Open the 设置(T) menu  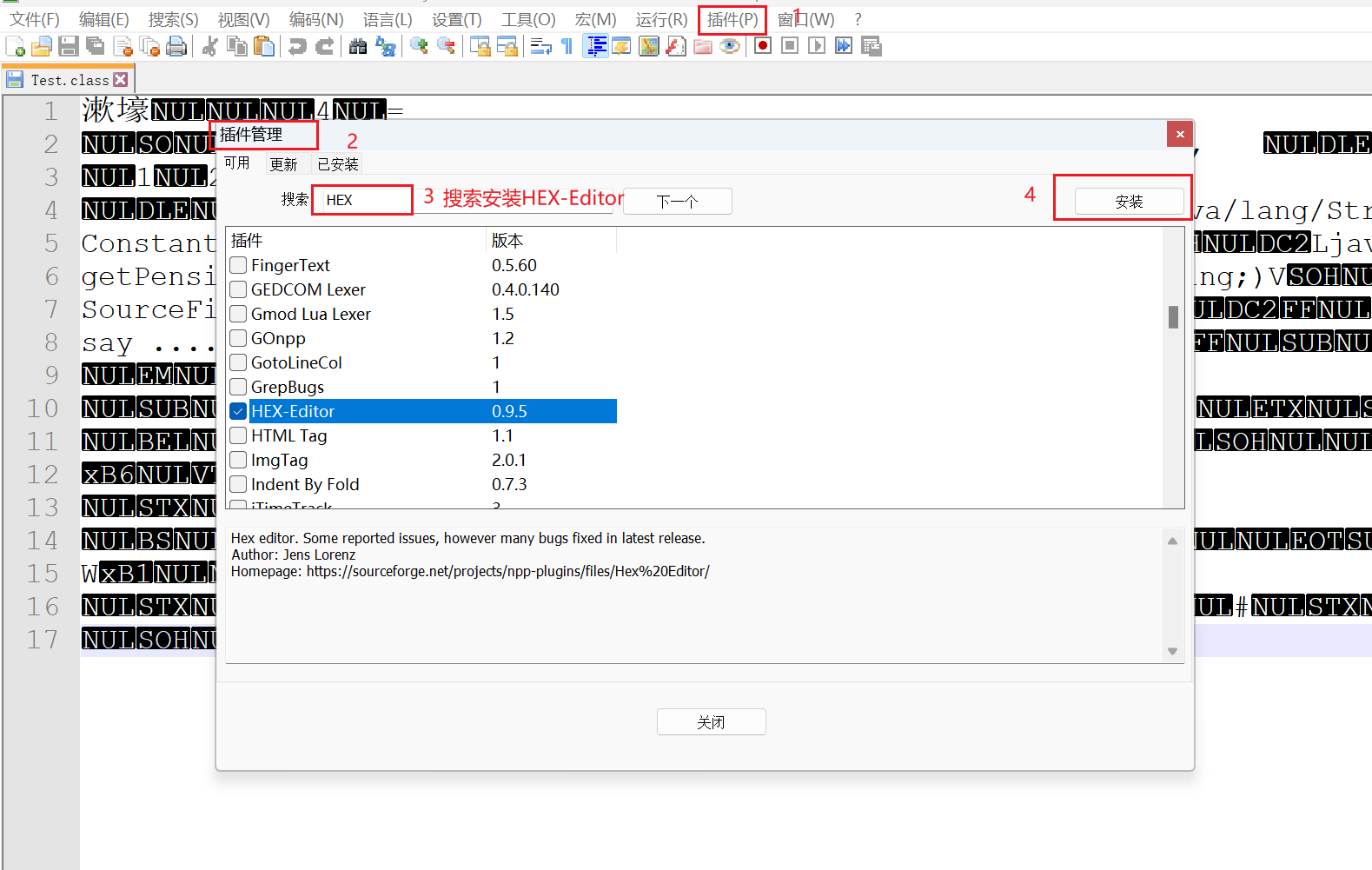click(457, 19)
